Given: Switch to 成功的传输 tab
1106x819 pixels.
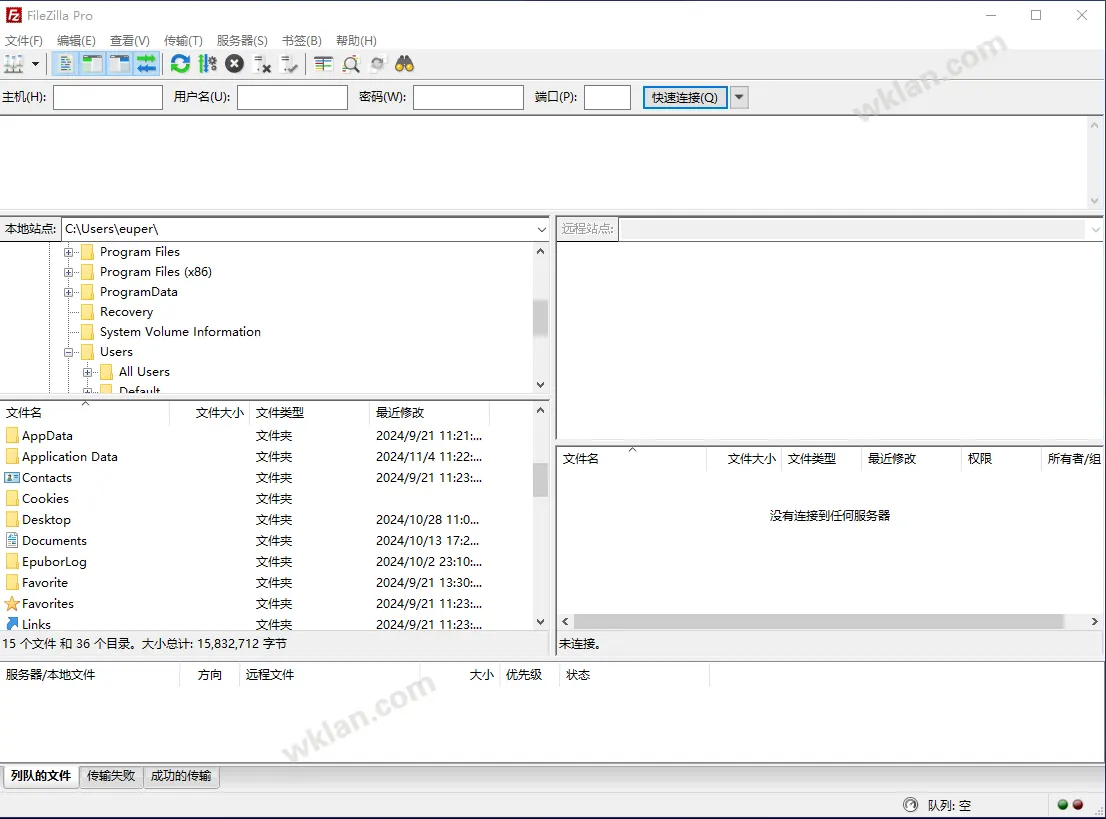Looking at the screenshot, I should (x=181, y=776).
